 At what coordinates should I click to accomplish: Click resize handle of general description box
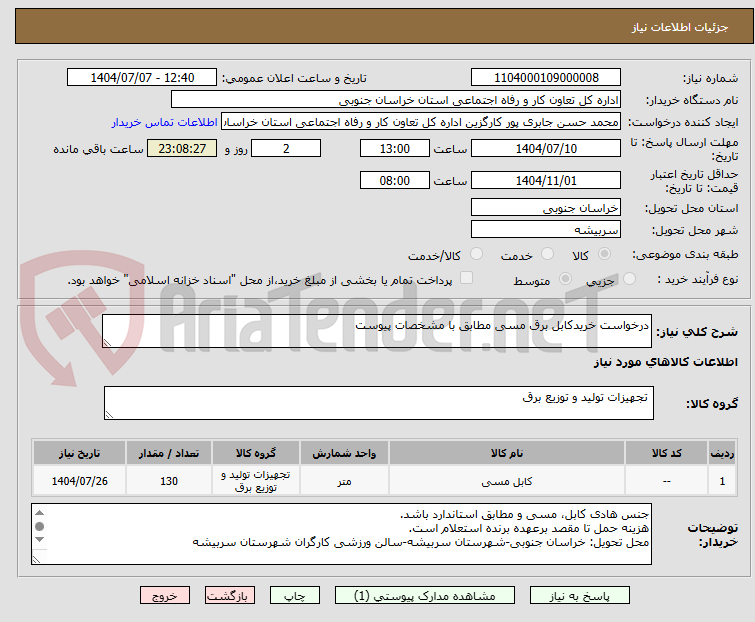pos(109,342)
